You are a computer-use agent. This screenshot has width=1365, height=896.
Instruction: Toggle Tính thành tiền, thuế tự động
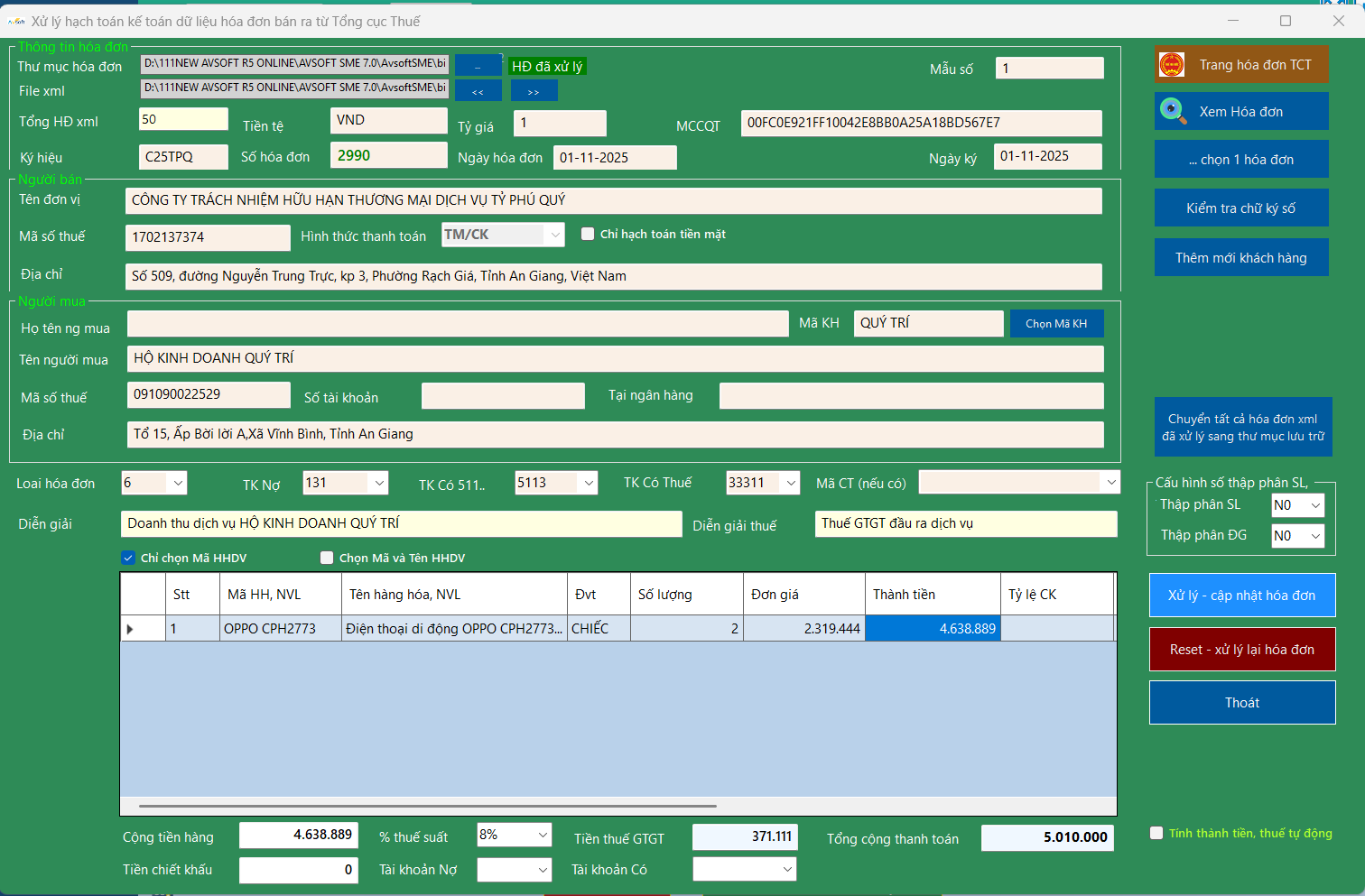coord(1156,834)
